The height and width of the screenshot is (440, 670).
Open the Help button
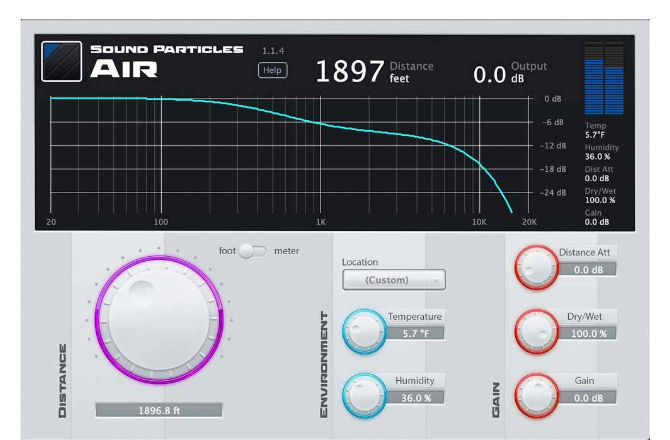(272, 70)
